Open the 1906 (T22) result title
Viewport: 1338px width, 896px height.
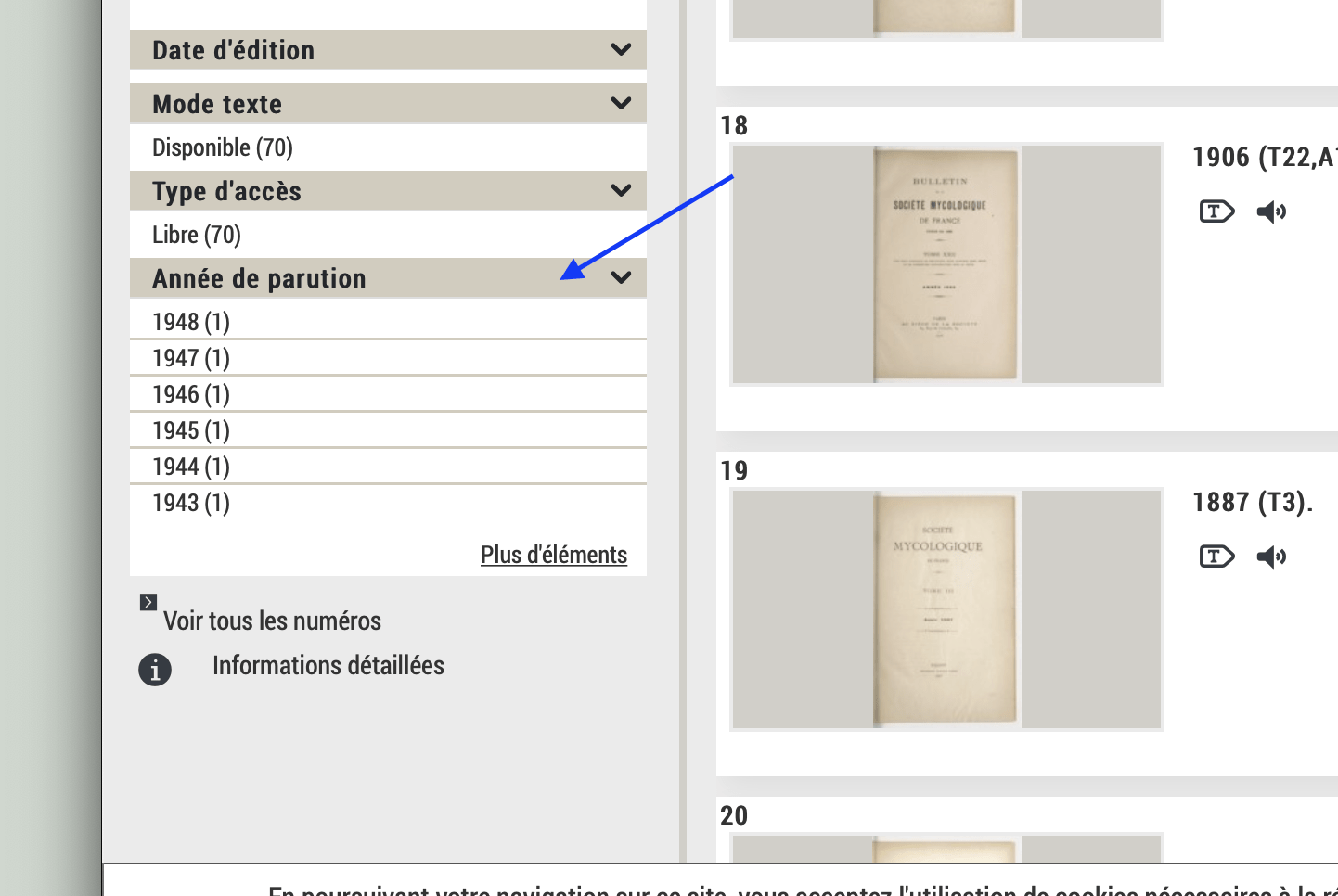[1263, 158]
